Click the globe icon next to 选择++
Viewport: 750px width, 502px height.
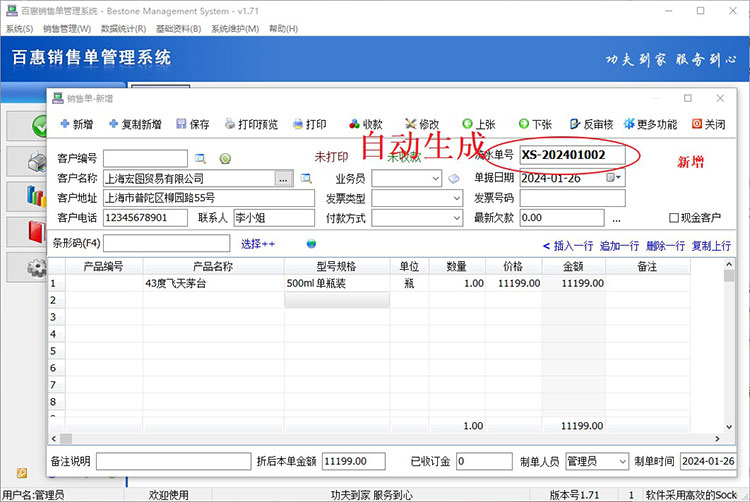pos(311,243)
